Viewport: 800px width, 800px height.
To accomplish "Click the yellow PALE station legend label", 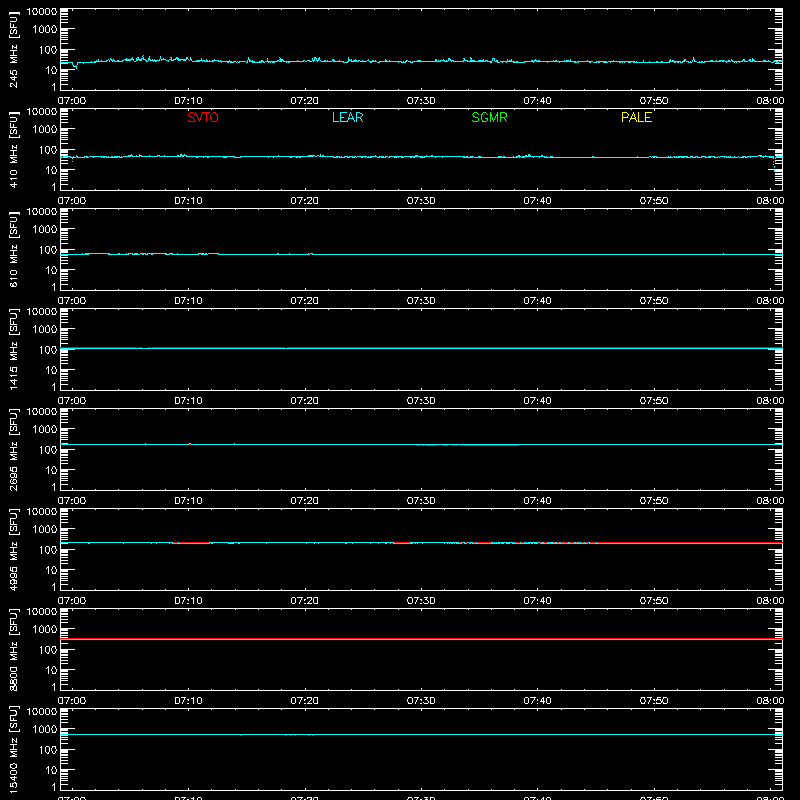I will click(x=636, y=117).
